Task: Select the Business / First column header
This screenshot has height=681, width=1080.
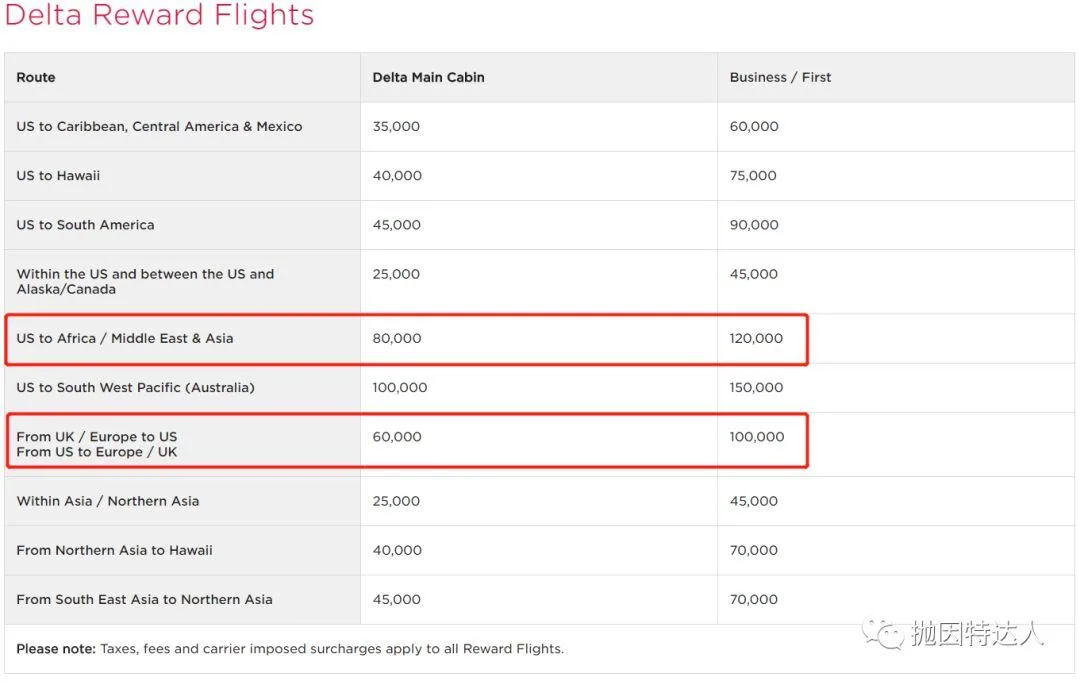Action: (x=780, y=77)
